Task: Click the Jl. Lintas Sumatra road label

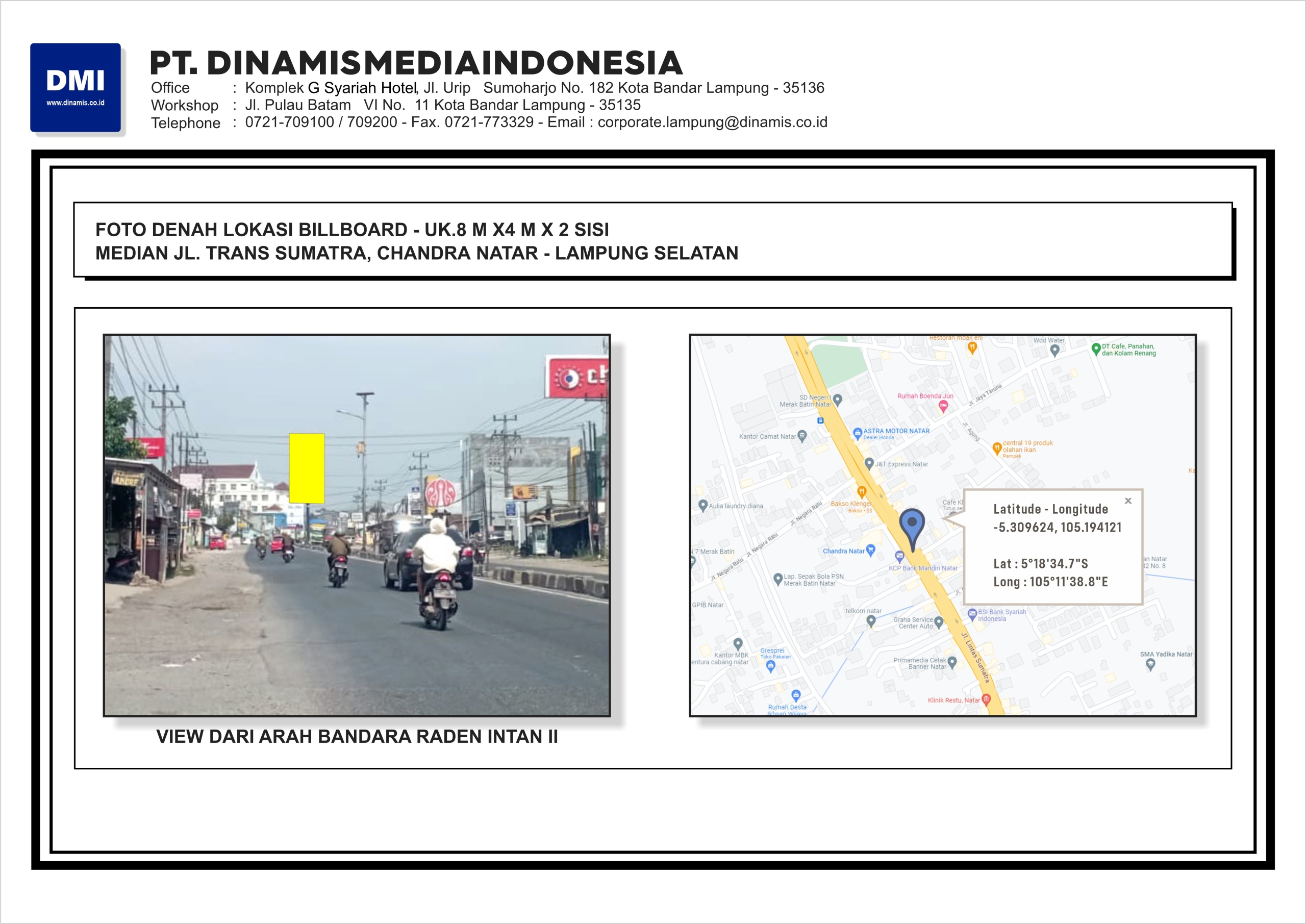Action: pos(975,657)
